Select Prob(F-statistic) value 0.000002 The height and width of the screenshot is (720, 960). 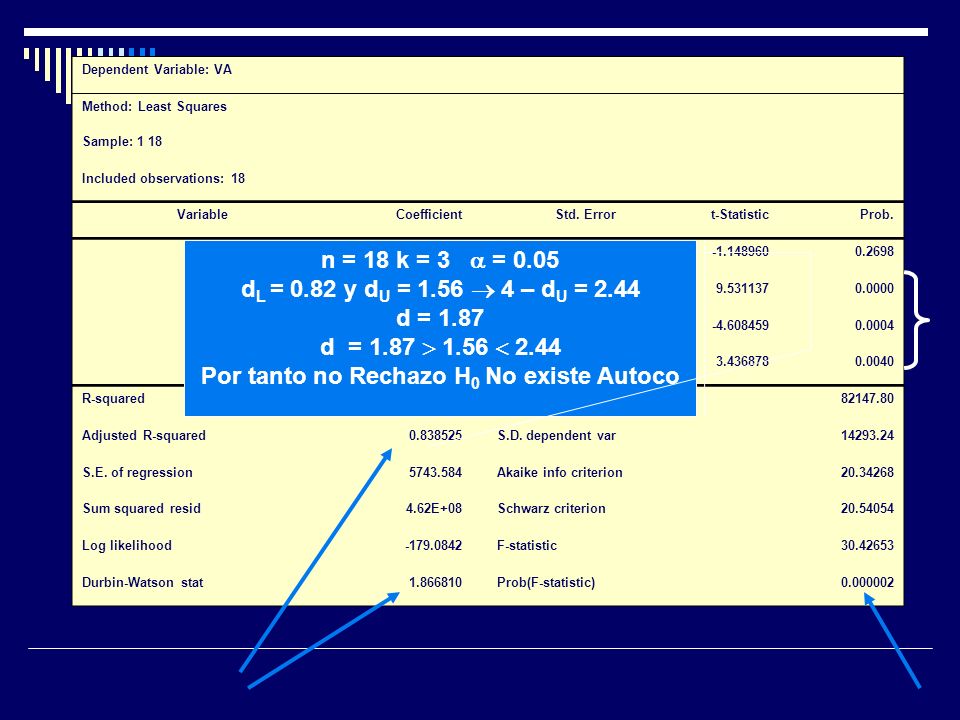867,582
